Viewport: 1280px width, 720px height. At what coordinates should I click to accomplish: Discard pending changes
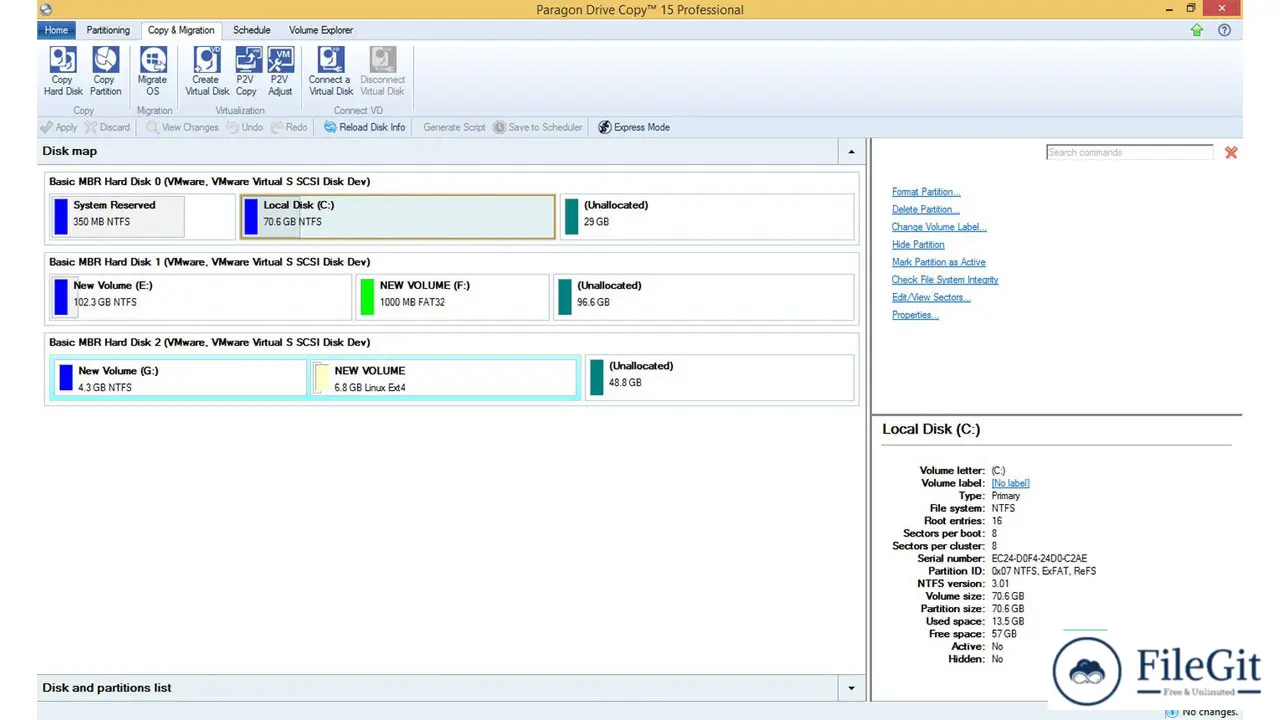click(108, 127)
